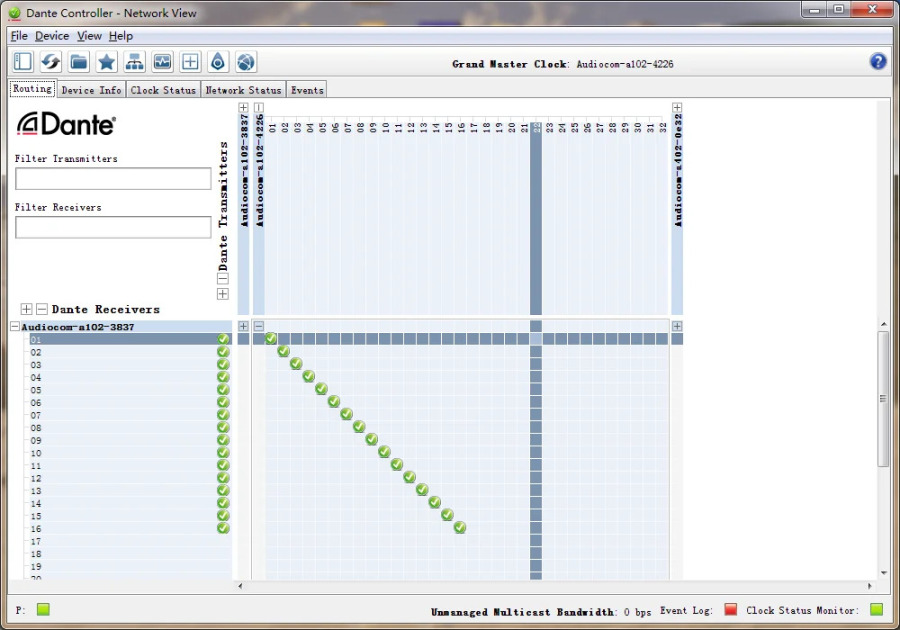Viewport: 900px width, 630px height.
Task: Click the red Event Log indicator
Action: [730, 609]
